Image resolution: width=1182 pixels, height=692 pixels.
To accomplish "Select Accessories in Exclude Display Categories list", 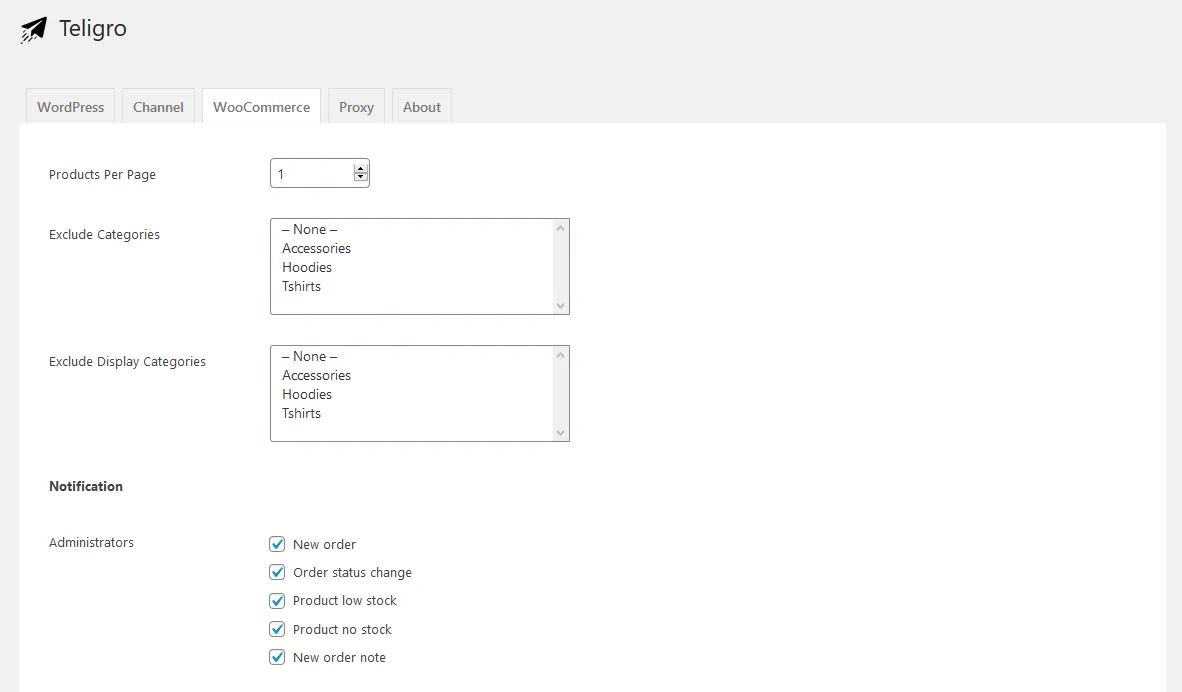I will coord(317,375).
